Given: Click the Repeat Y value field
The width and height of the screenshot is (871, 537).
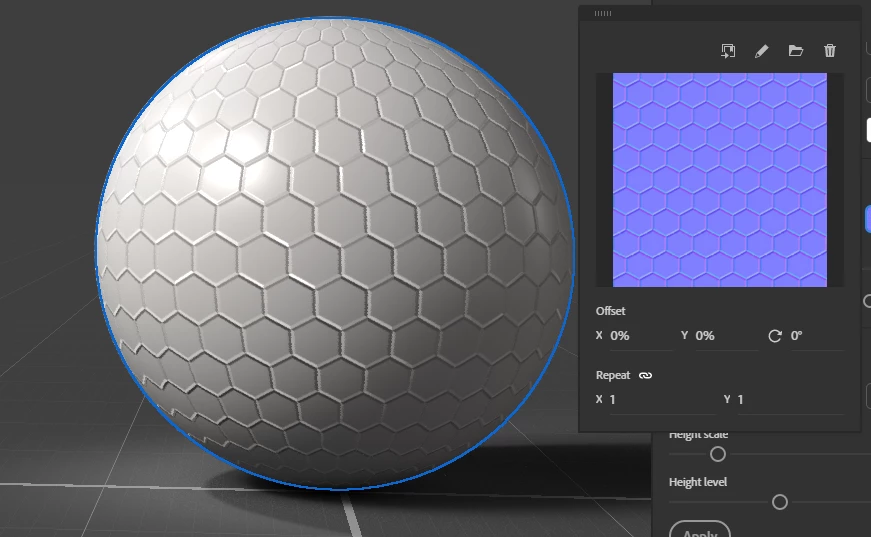Looking at the screenshot, I should (790, 400).
